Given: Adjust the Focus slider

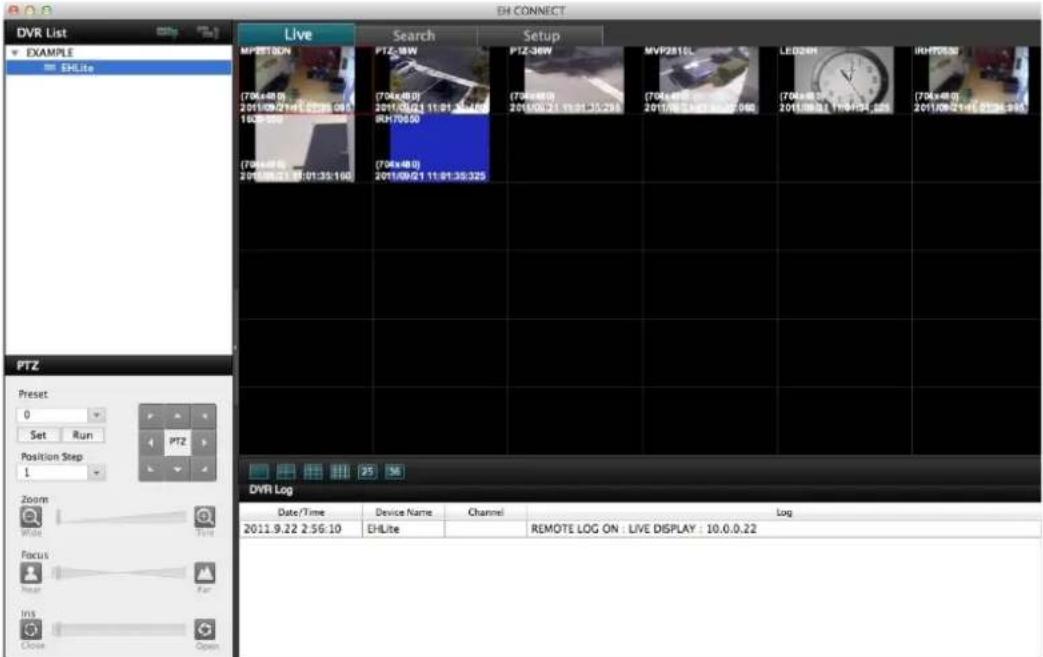Looking at the screenshot, I should [x=121, y=573].
